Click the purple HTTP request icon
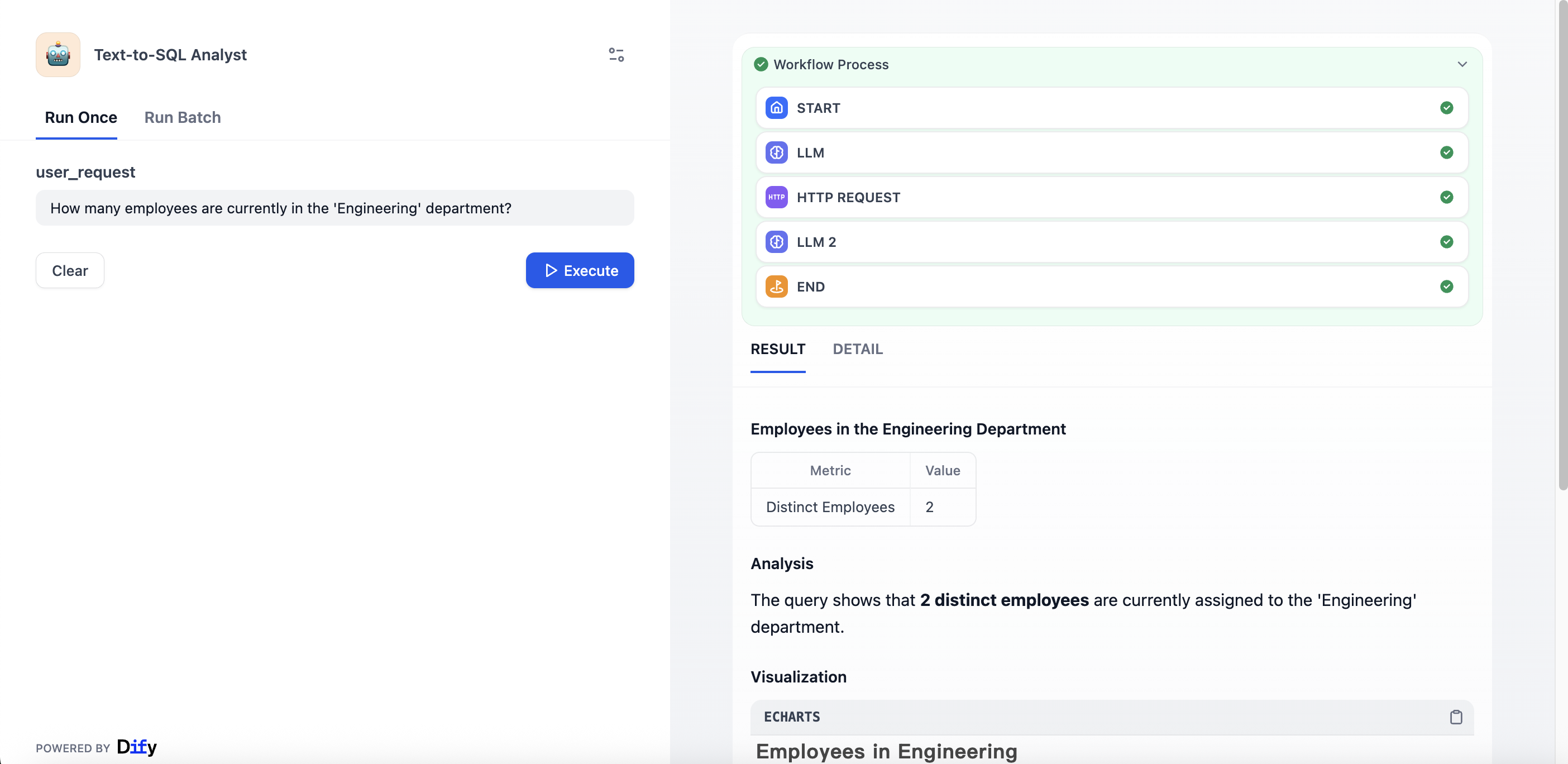The width and height of the screenshot is (1568, 764). coord(776,197)
